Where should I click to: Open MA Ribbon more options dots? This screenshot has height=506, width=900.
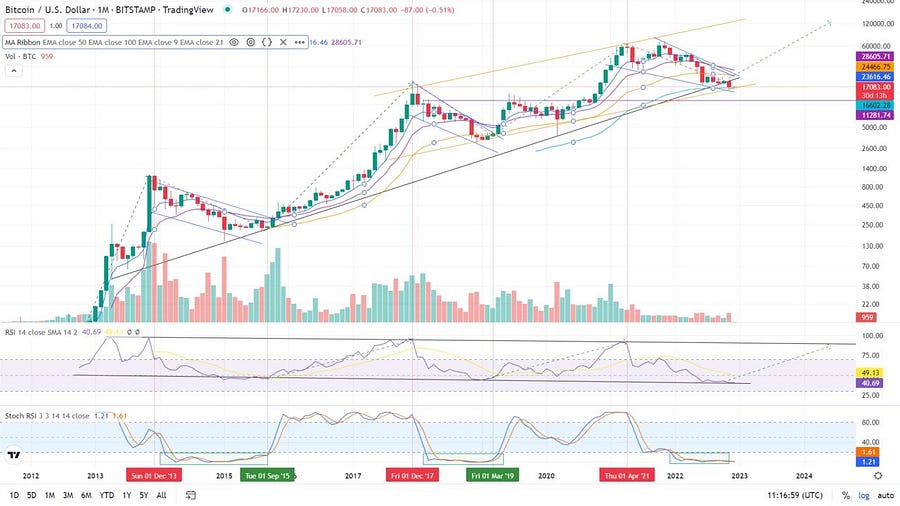(x=300, y=42)
